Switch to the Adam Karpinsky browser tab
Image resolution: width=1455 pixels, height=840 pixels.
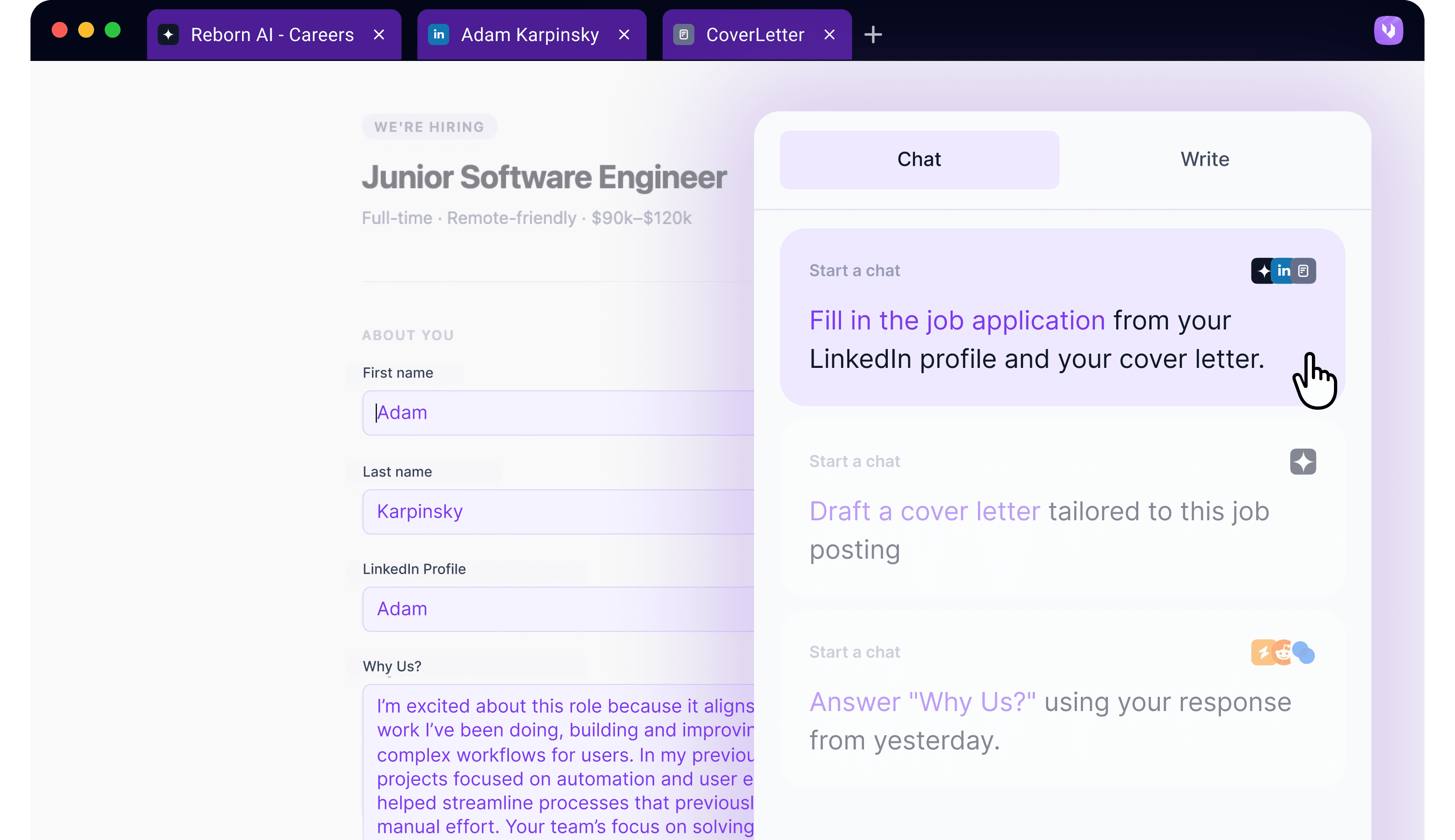coord(529,34)
